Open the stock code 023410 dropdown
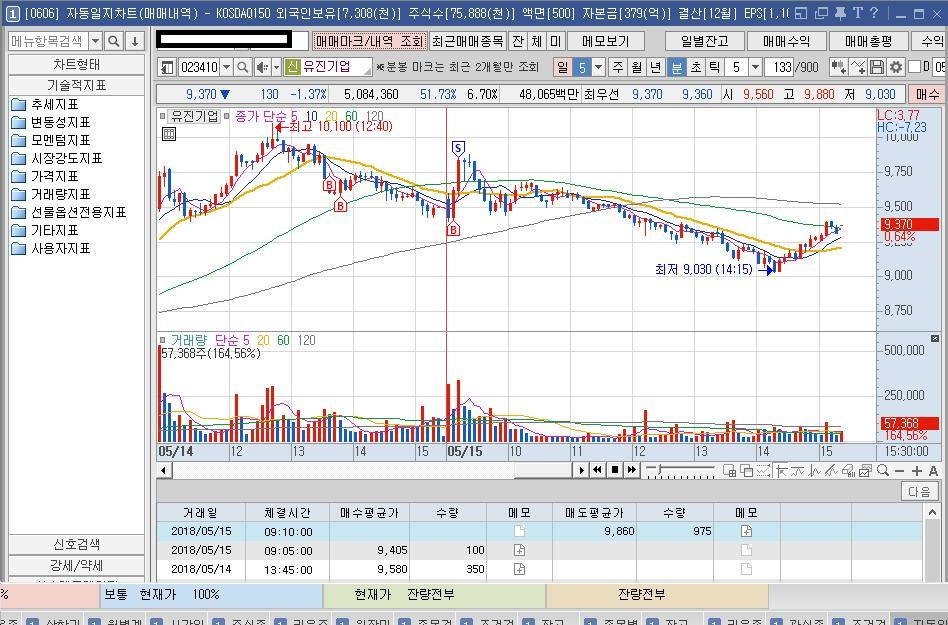The width and height of the screenshot is (948, 625). coord(226,67)
